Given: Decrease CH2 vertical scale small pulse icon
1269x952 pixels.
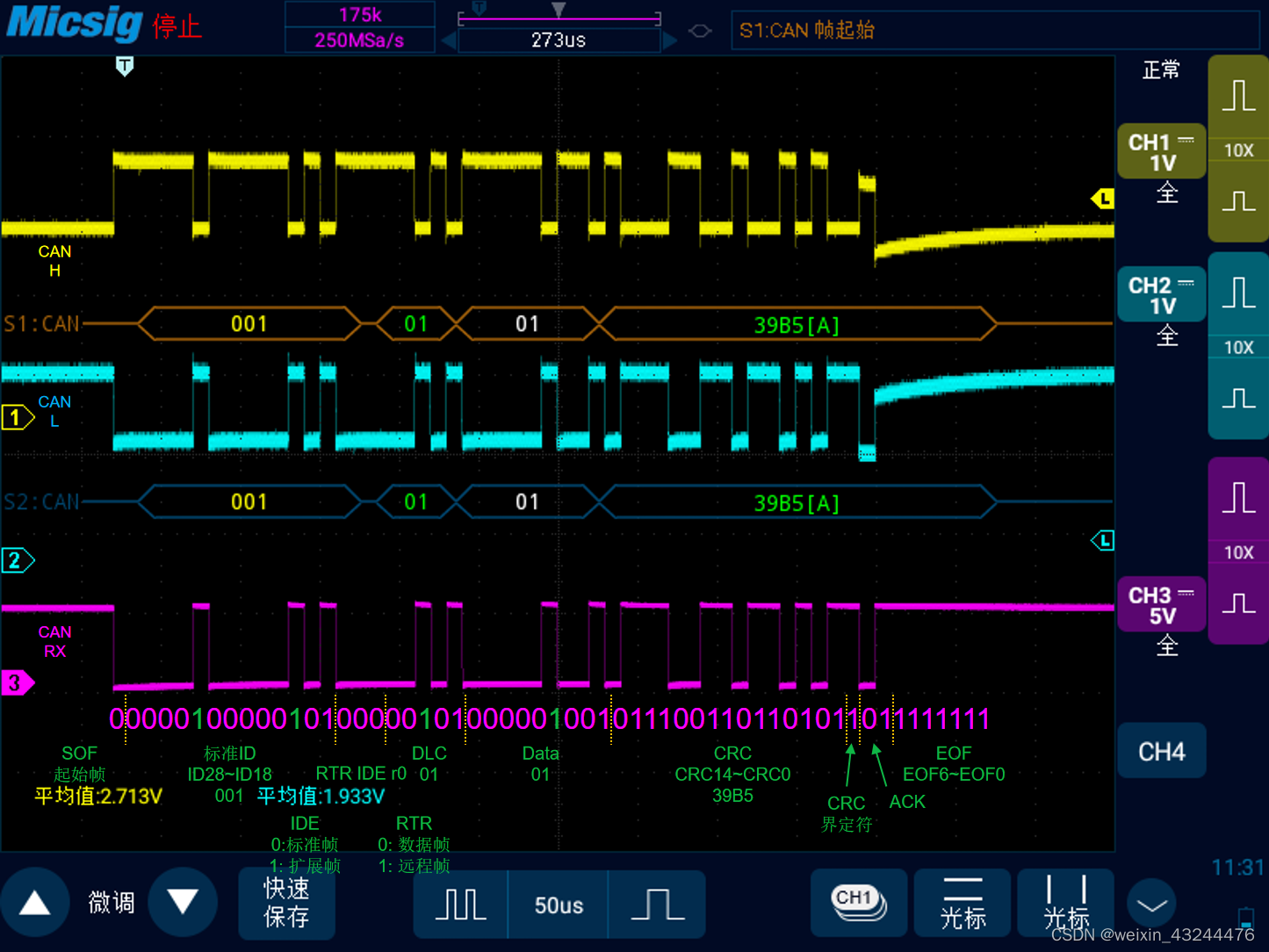Looking at the screenshot, I should click(1238, 400).
